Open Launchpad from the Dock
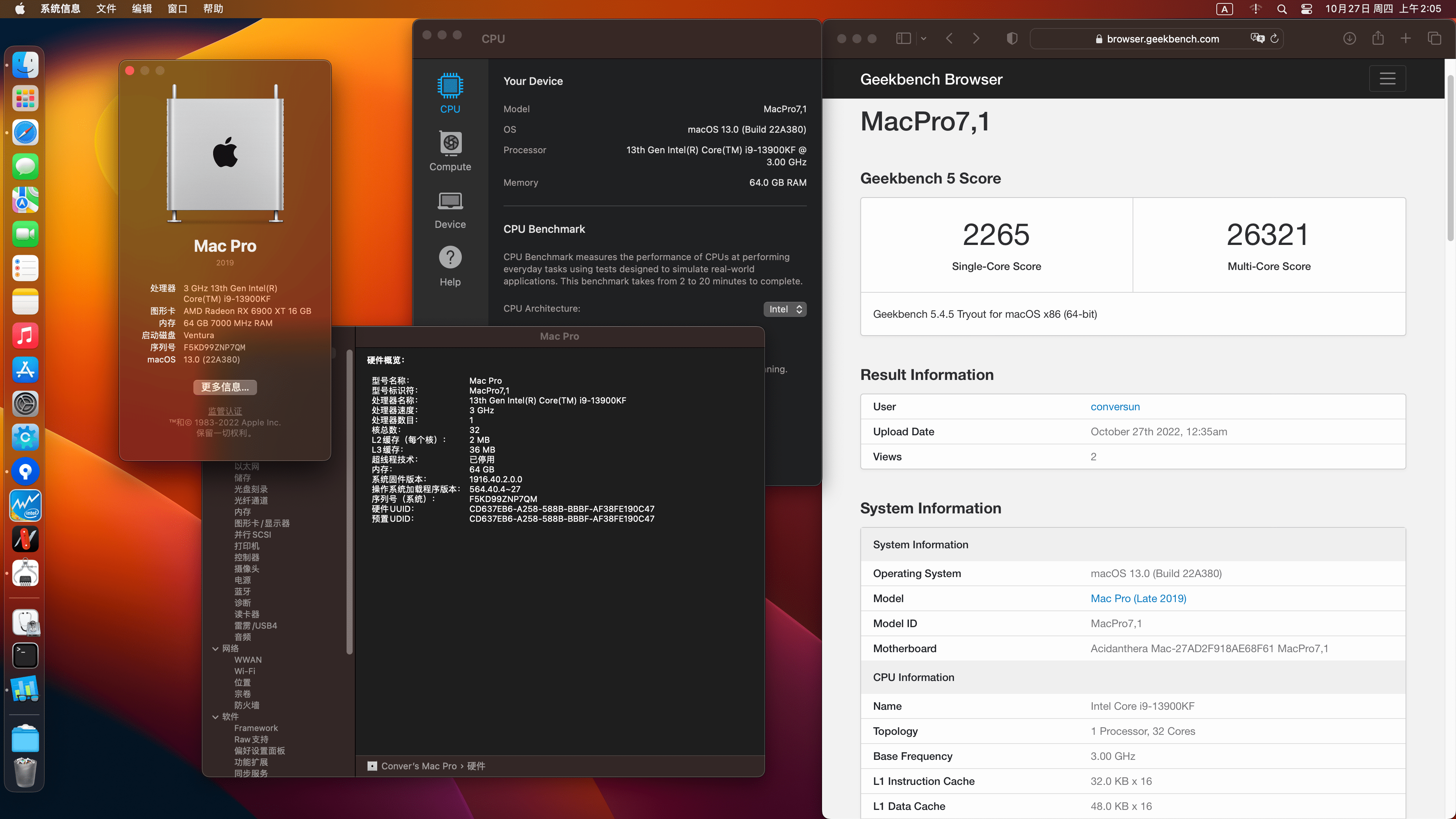 coord(25,99)
